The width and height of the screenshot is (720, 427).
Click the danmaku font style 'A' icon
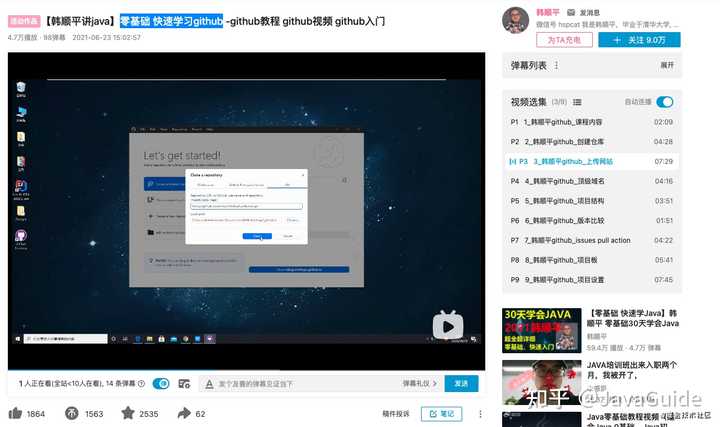point(209,384)
